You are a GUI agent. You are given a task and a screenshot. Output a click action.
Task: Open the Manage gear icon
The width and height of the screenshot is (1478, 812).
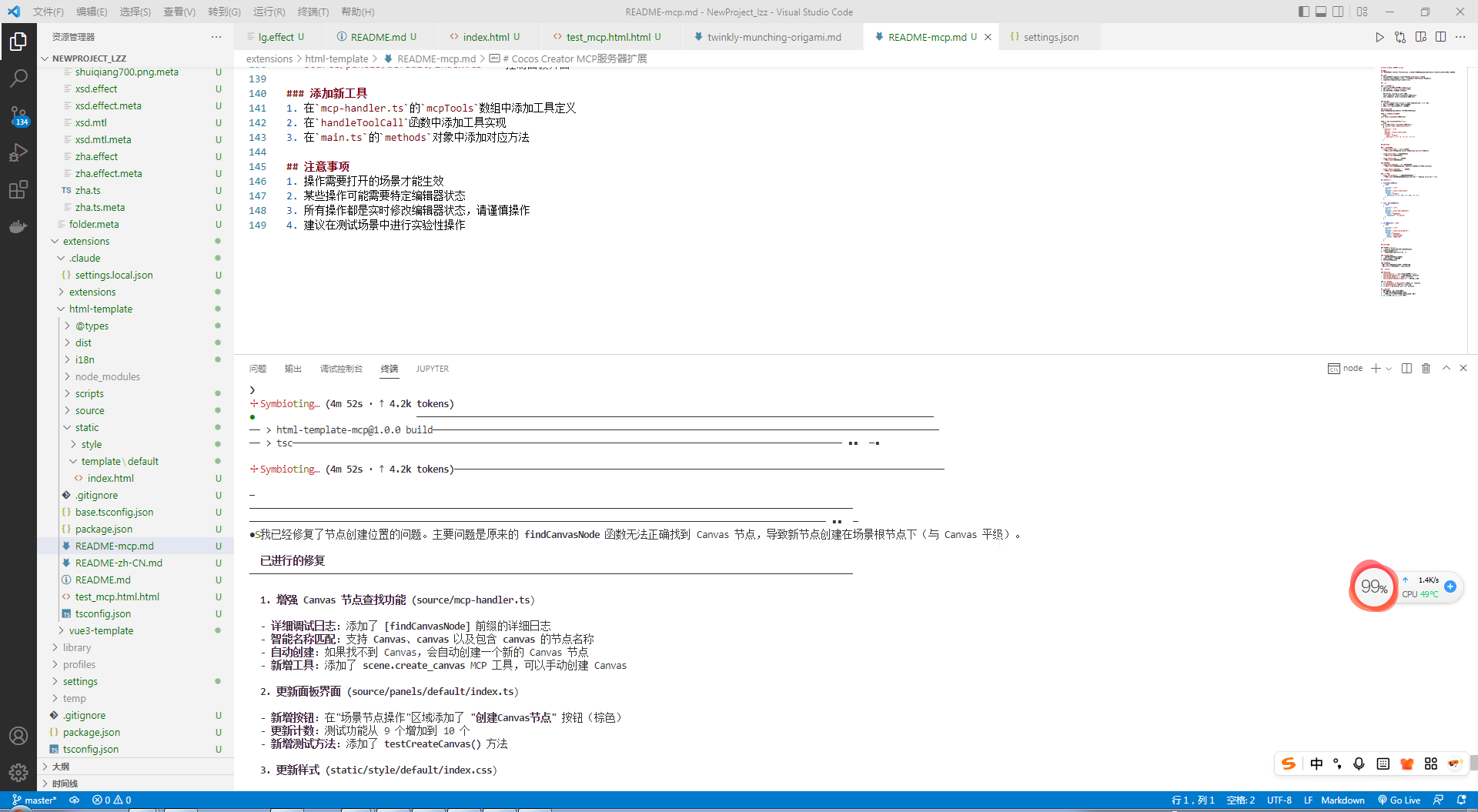point(18,773)
